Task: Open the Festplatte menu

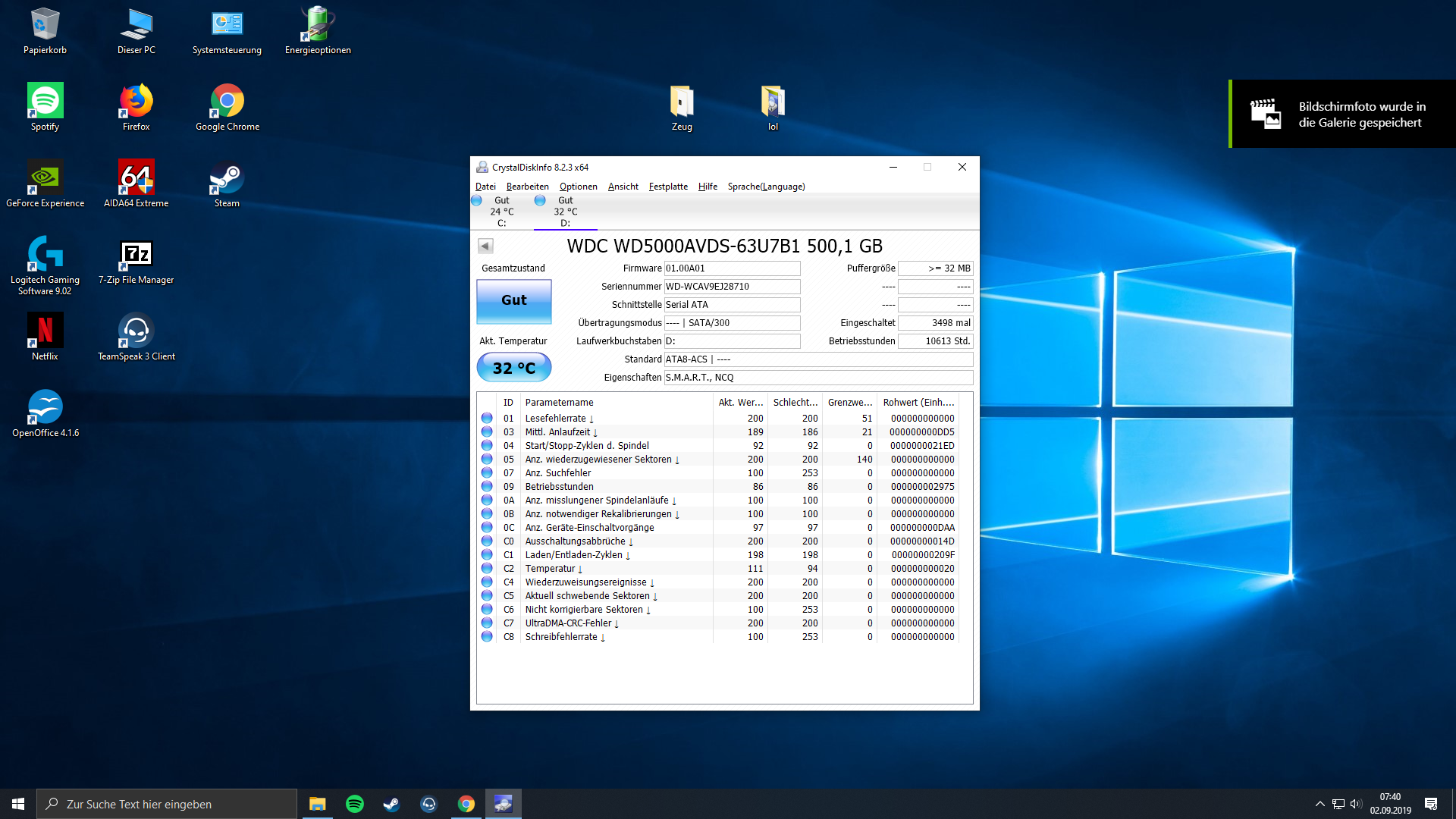Action: point(668,187)
